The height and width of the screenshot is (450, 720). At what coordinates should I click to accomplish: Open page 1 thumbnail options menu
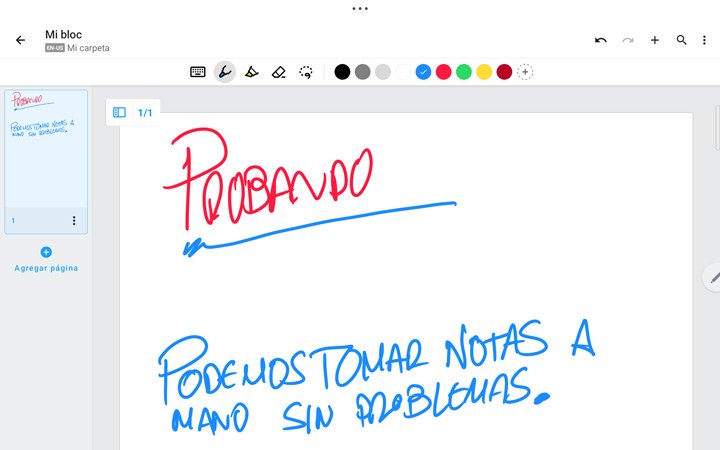click(x=73, y=220)
